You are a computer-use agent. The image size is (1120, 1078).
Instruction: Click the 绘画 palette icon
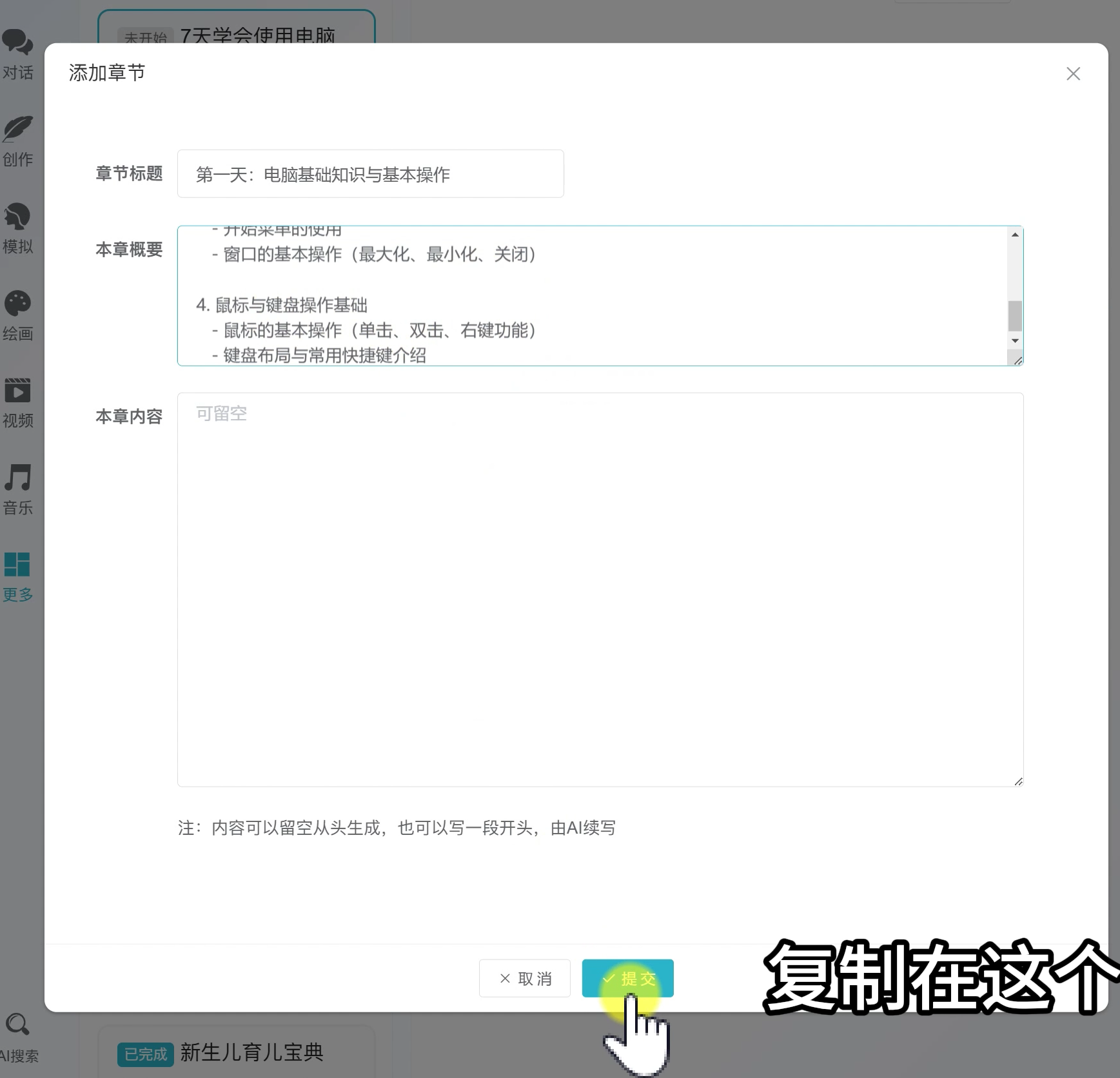pyautogui.click(x=17, y=304)
